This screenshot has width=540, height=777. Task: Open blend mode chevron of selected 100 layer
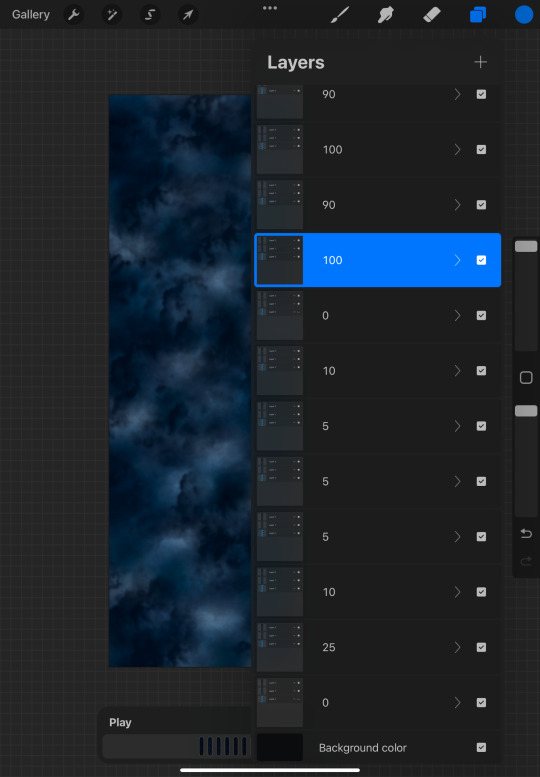coord(457,260)
